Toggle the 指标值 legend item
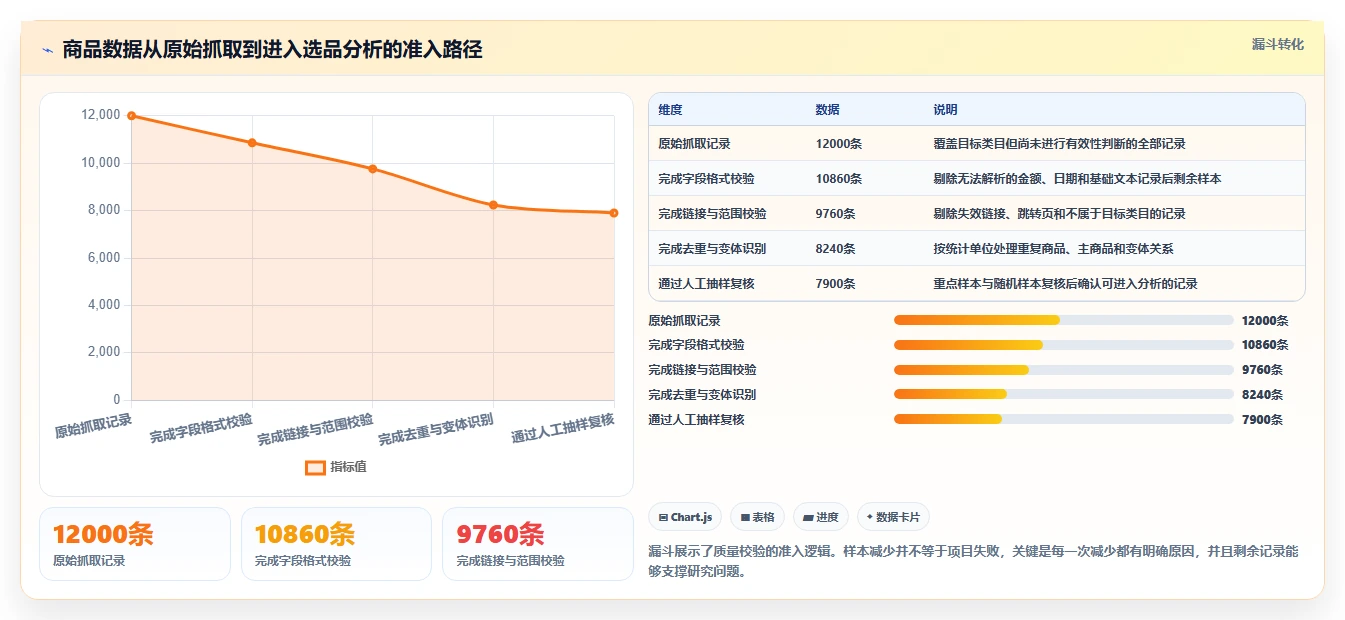The width and height of the screenshot is (1345, 620). (x=336, y=467)
